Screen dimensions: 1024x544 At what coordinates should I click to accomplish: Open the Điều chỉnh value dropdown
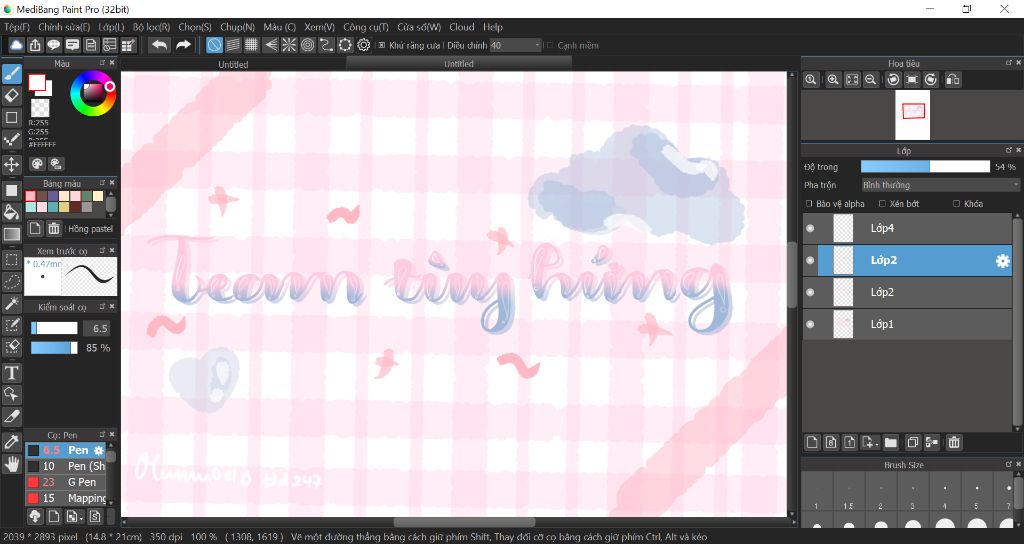pyautogui.click(x=516, y=45)
